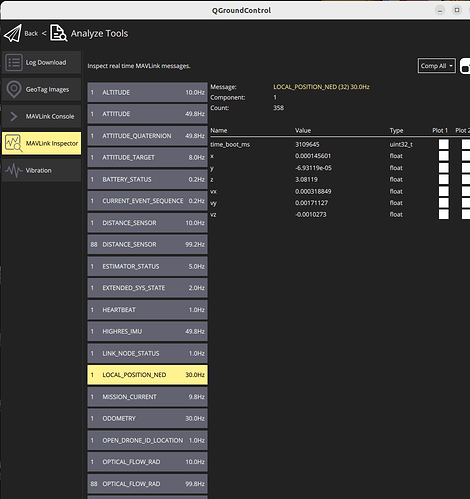Select the BATTERY_STATUS message row
Image resolution: width=470 pixels, height=499 pixels.
click(x=147, y=179)
